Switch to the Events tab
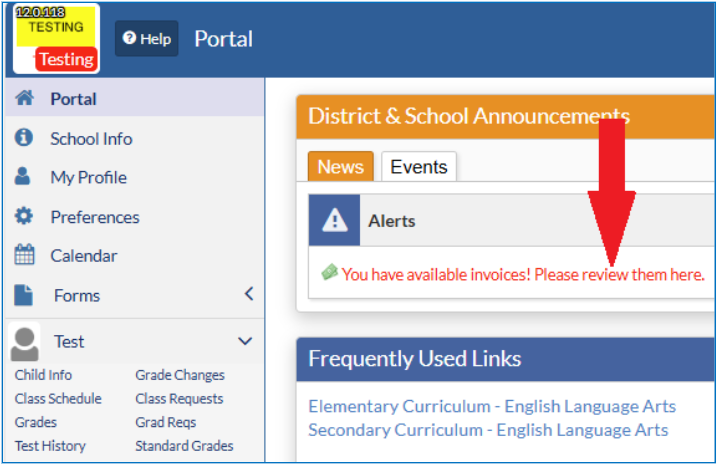This screenshot has width=717, height=465. [x=418, y=167]
